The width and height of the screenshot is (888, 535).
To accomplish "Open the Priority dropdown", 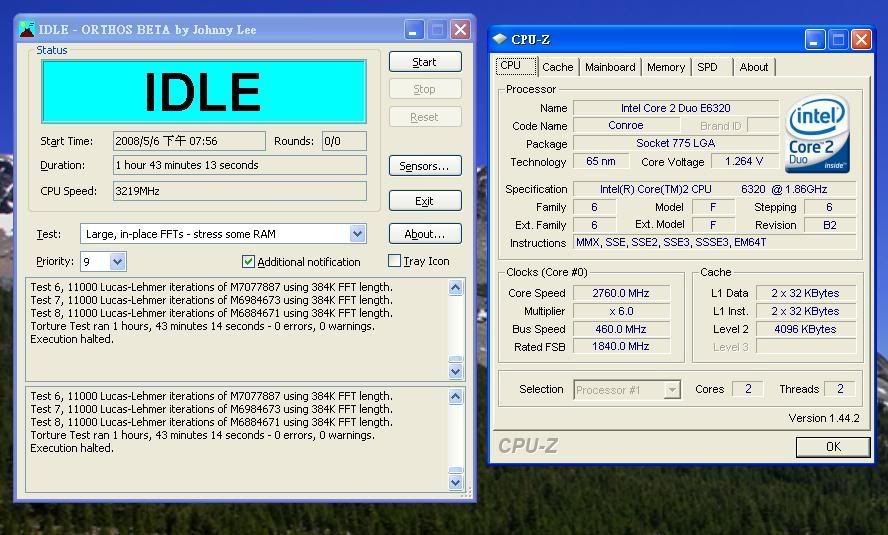I will [x=117, y=262].
